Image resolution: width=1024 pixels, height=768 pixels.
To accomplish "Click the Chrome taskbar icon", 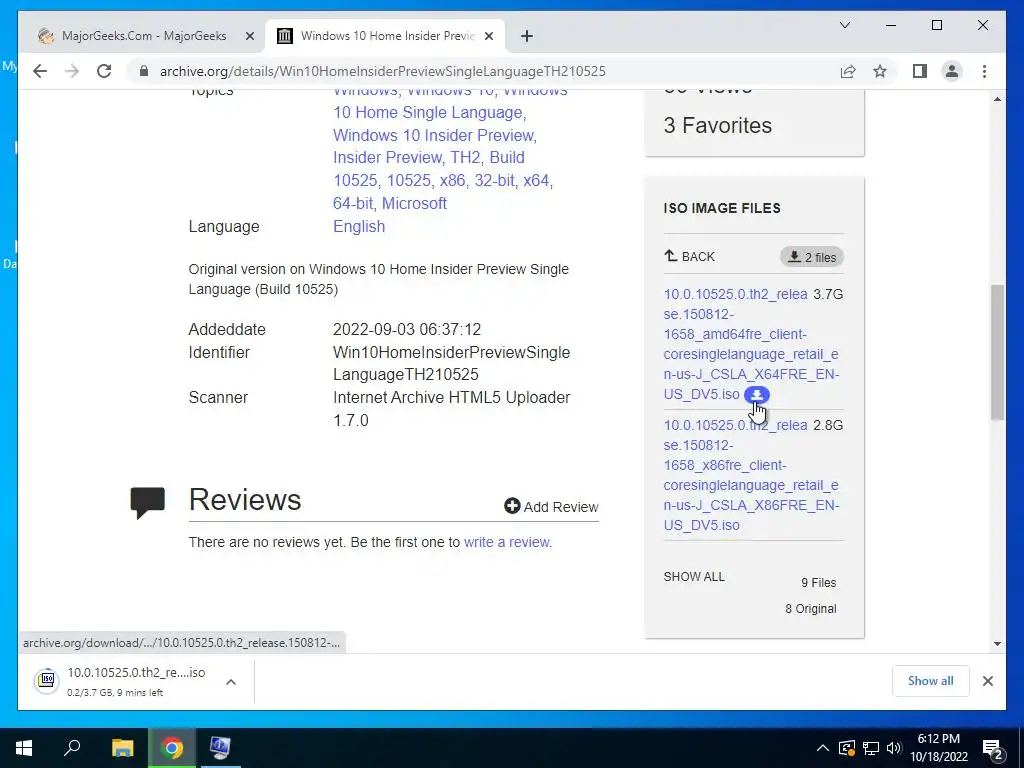I will [x=172, y=748].
